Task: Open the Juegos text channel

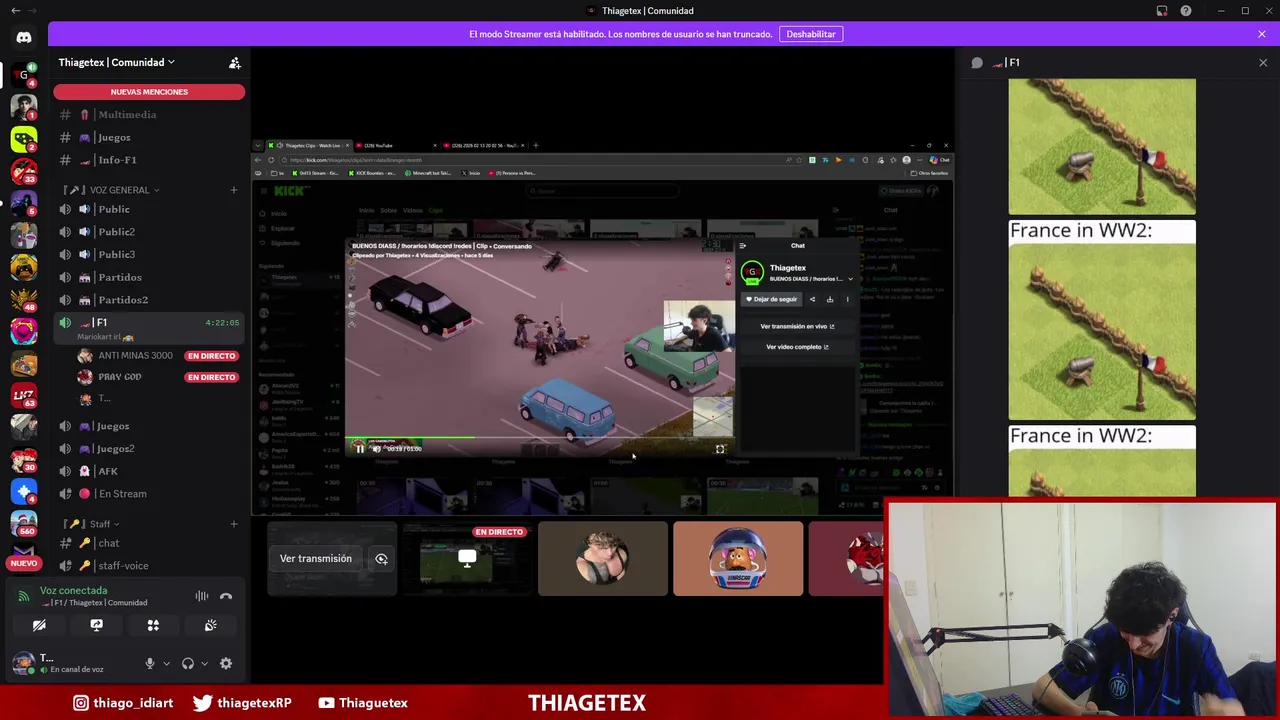Action: point(149,137)
